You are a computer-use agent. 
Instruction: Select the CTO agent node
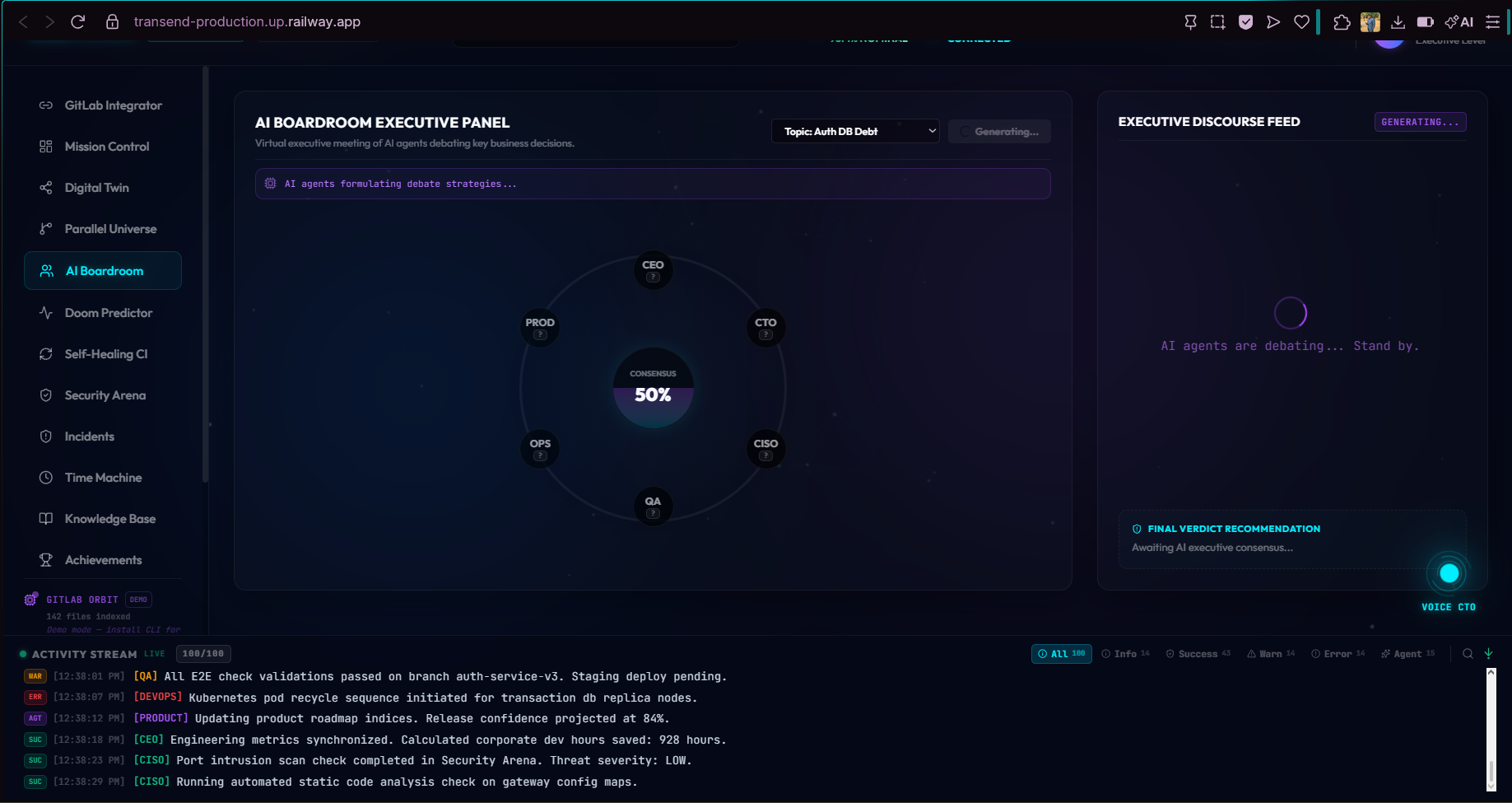[765, 328]
